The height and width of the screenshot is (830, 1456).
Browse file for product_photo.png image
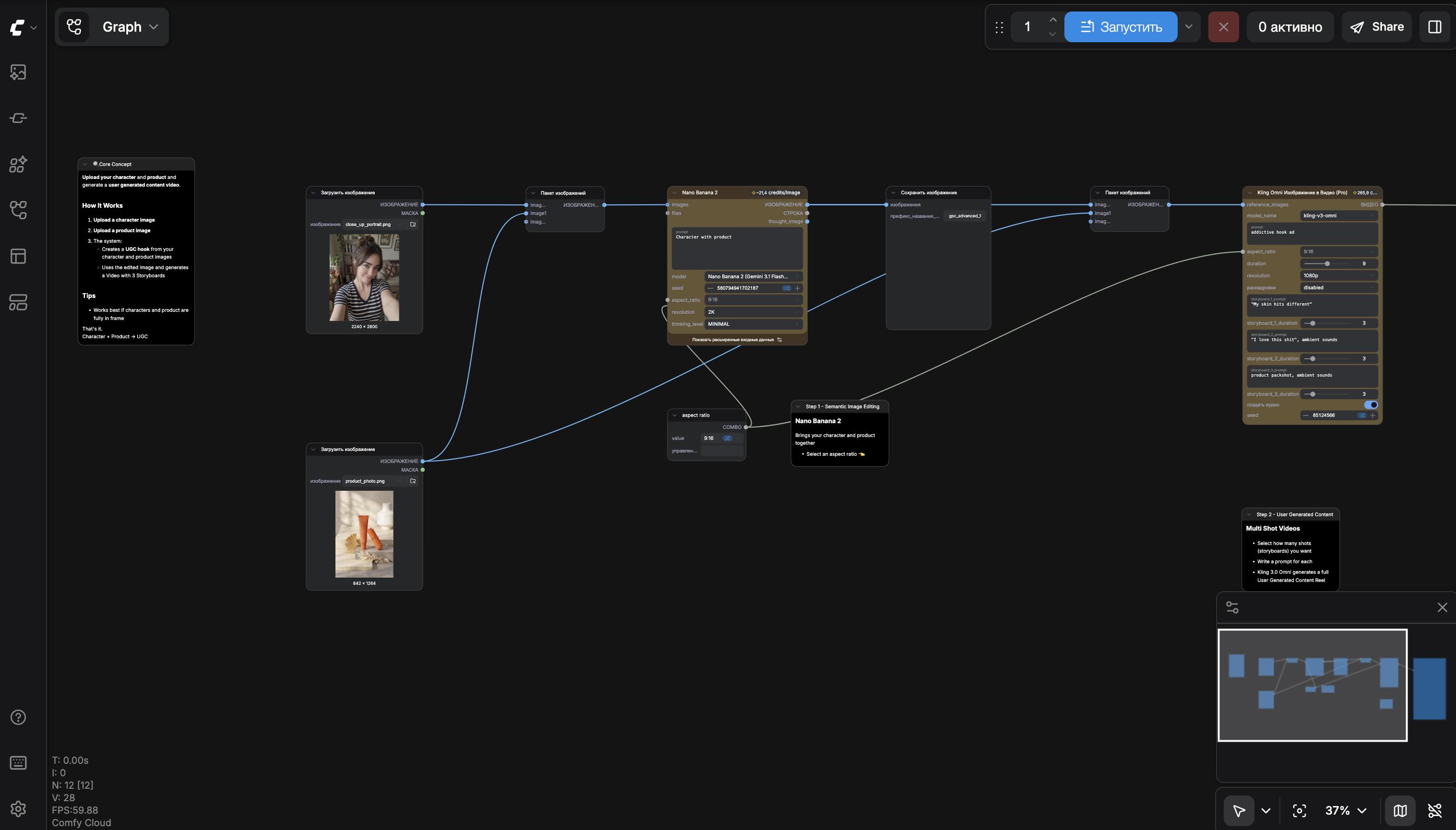(x=413, y=481)
